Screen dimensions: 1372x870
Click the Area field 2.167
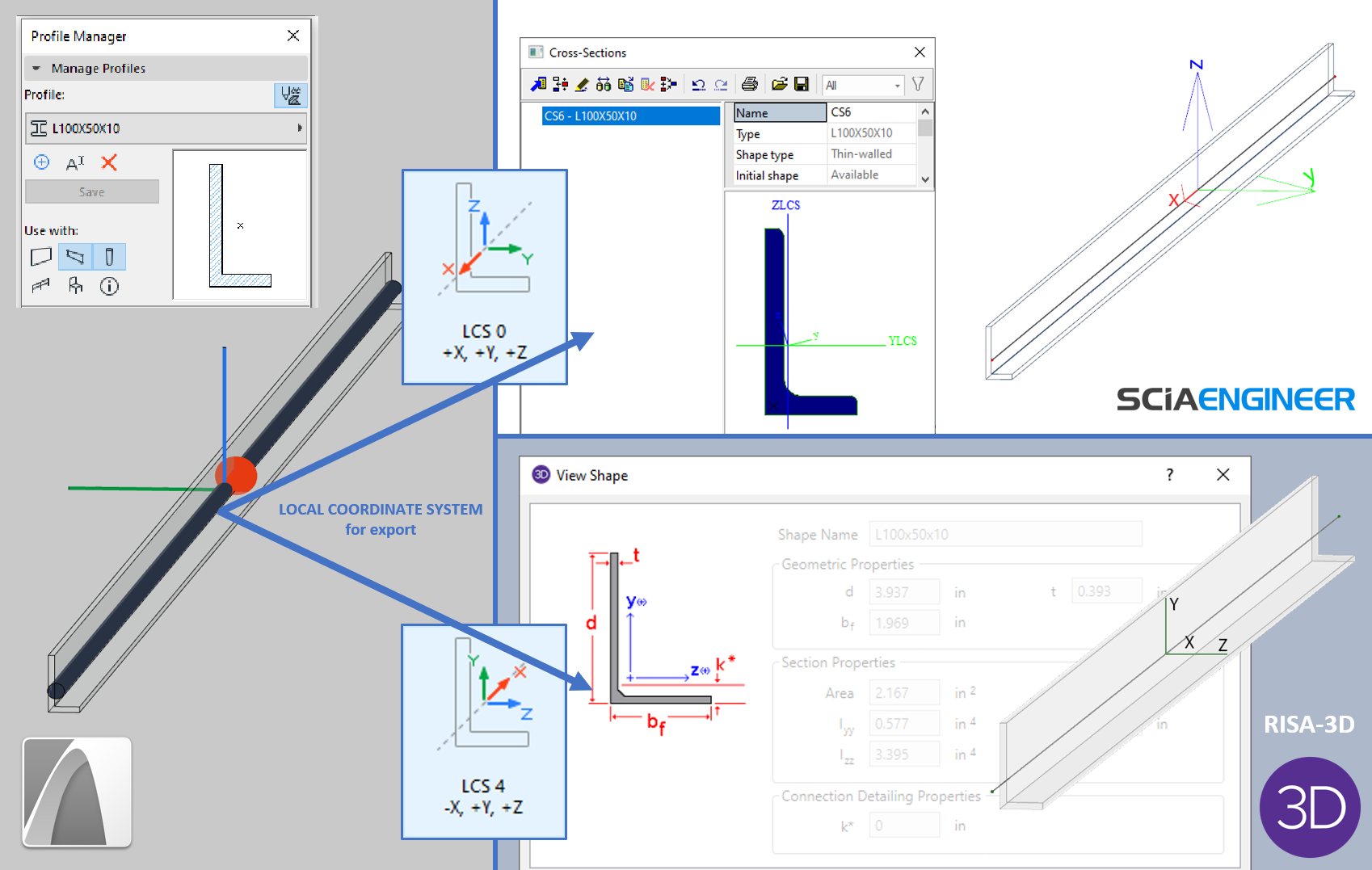pos(904,693)
